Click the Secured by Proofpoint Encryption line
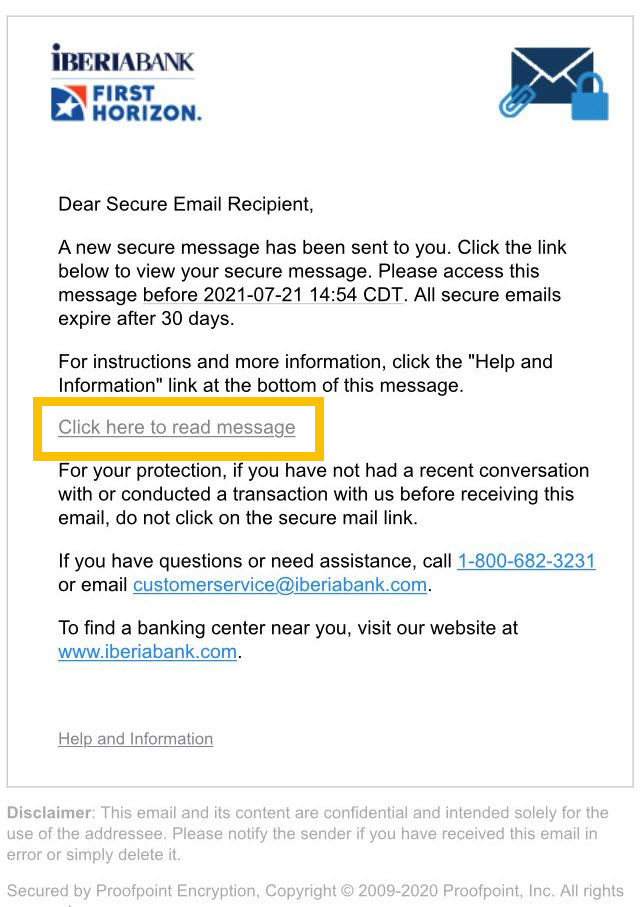 315,891
